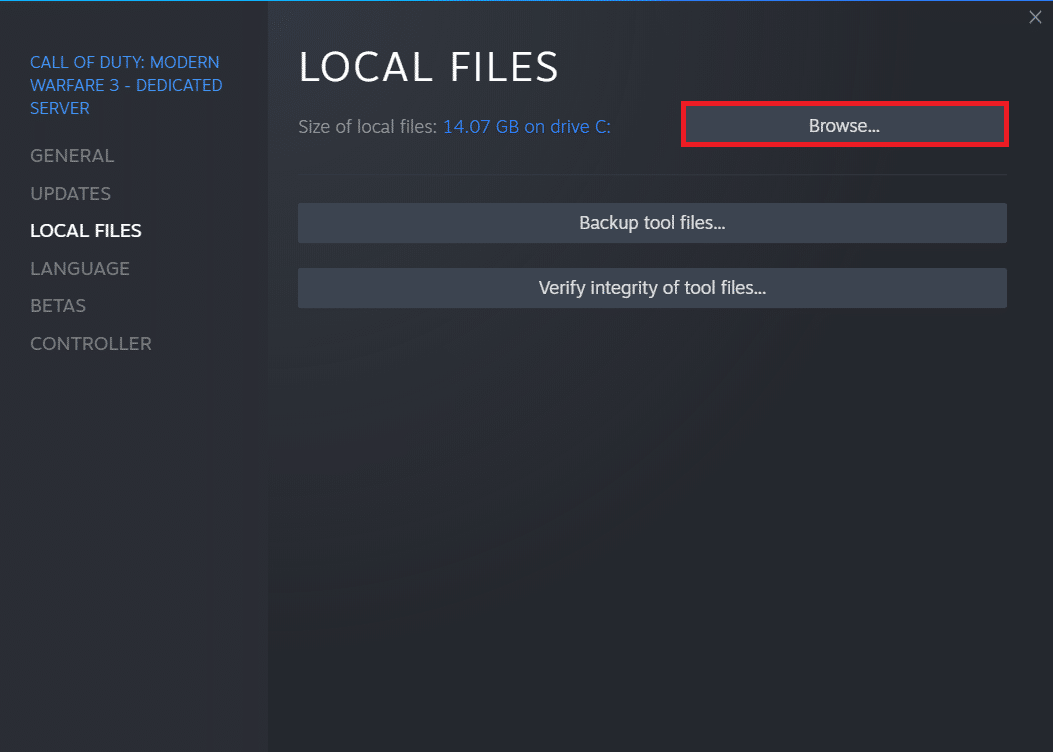Open the Betas tab
The width and height of the screenshot is (1053, 752).
pyautogui.click(x=58, y=306)
